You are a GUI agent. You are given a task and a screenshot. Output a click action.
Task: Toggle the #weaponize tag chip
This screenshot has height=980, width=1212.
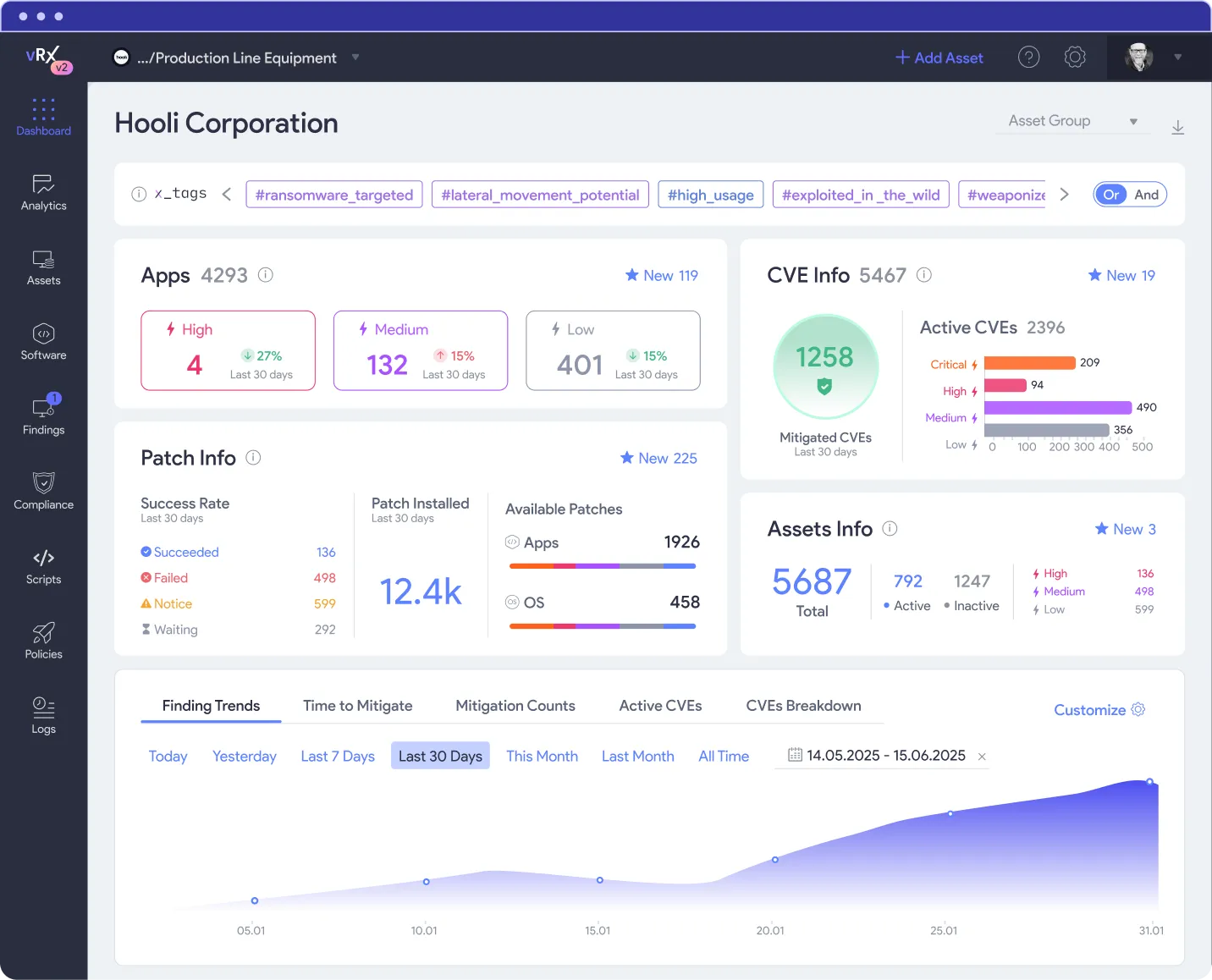point(1002,195)
